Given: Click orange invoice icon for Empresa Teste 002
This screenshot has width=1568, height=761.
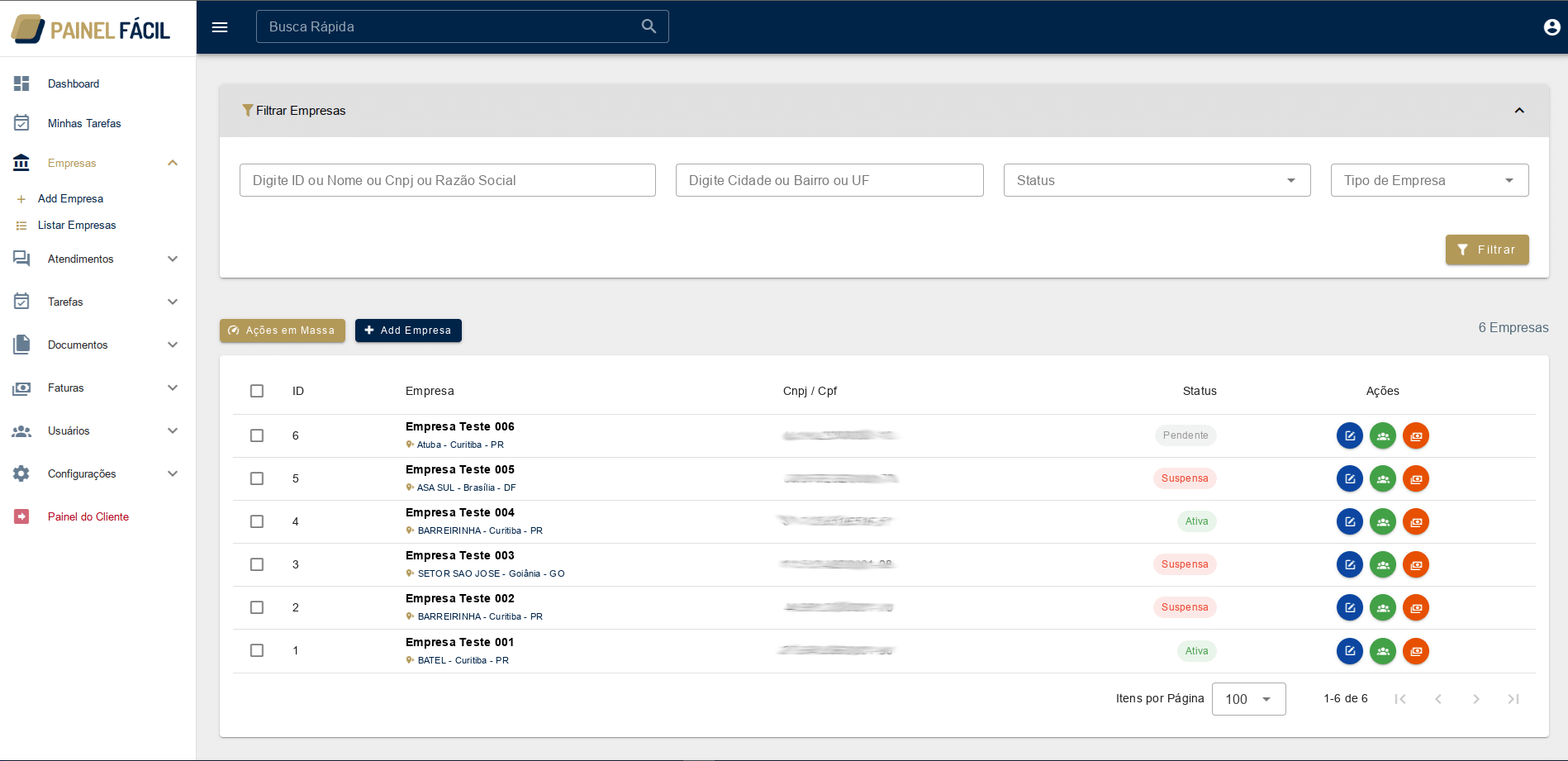Looking at the screenshot, I should [1415, 607].
